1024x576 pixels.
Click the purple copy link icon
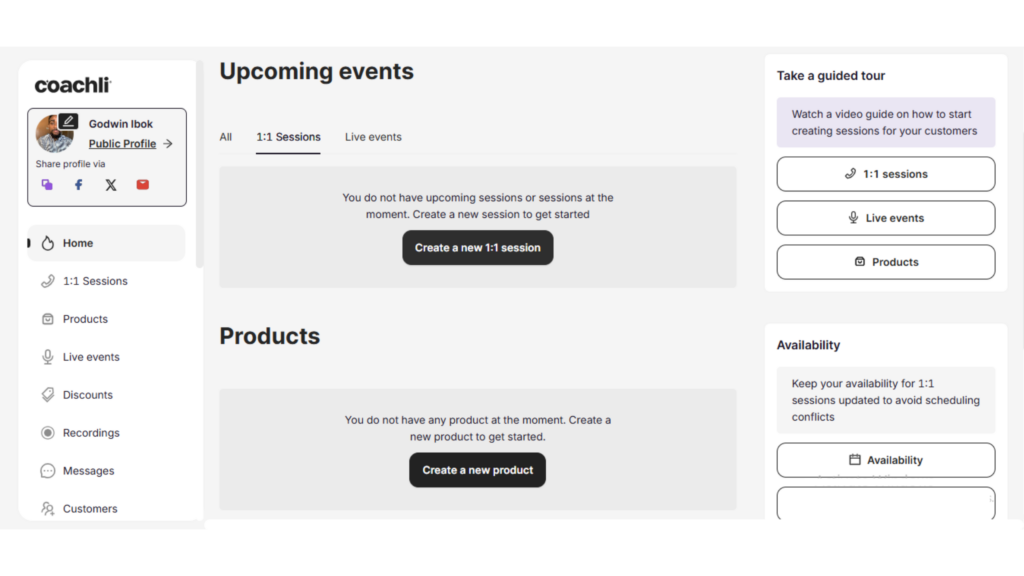click(x=47, y=185)
